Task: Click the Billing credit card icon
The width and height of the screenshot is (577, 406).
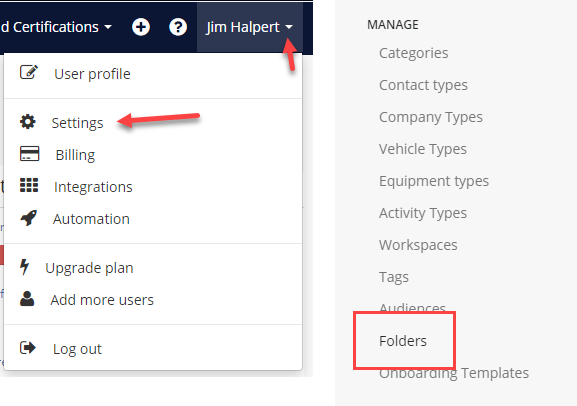Action: point(29,154)
